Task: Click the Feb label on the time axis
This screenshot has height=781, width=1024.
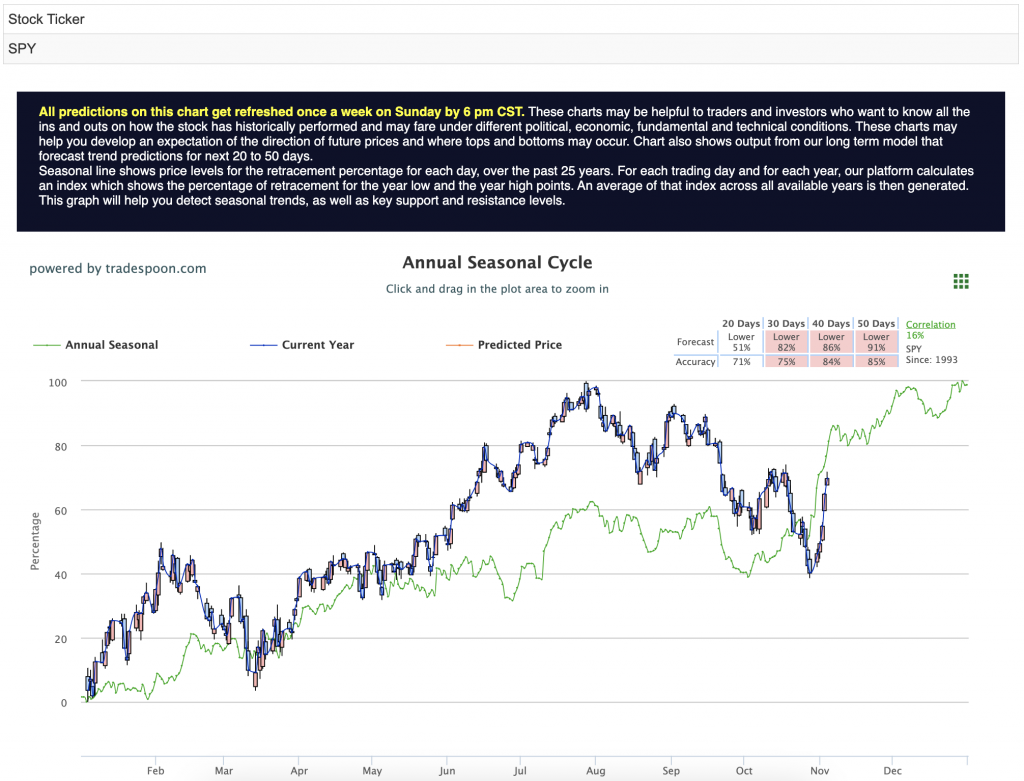Action: 155,771
